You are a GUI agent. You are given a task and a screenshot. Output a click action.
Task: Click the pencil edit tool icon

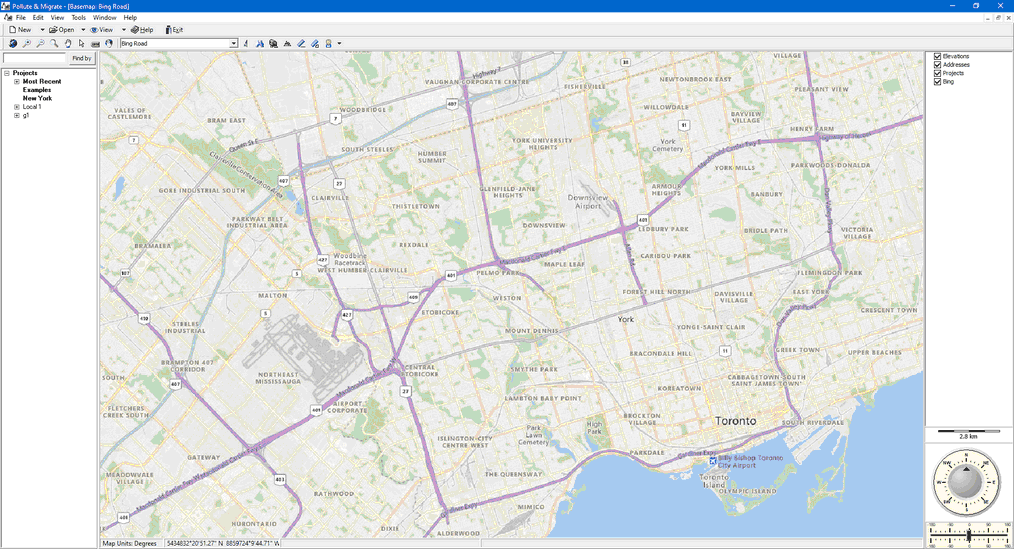click(301, 44)
